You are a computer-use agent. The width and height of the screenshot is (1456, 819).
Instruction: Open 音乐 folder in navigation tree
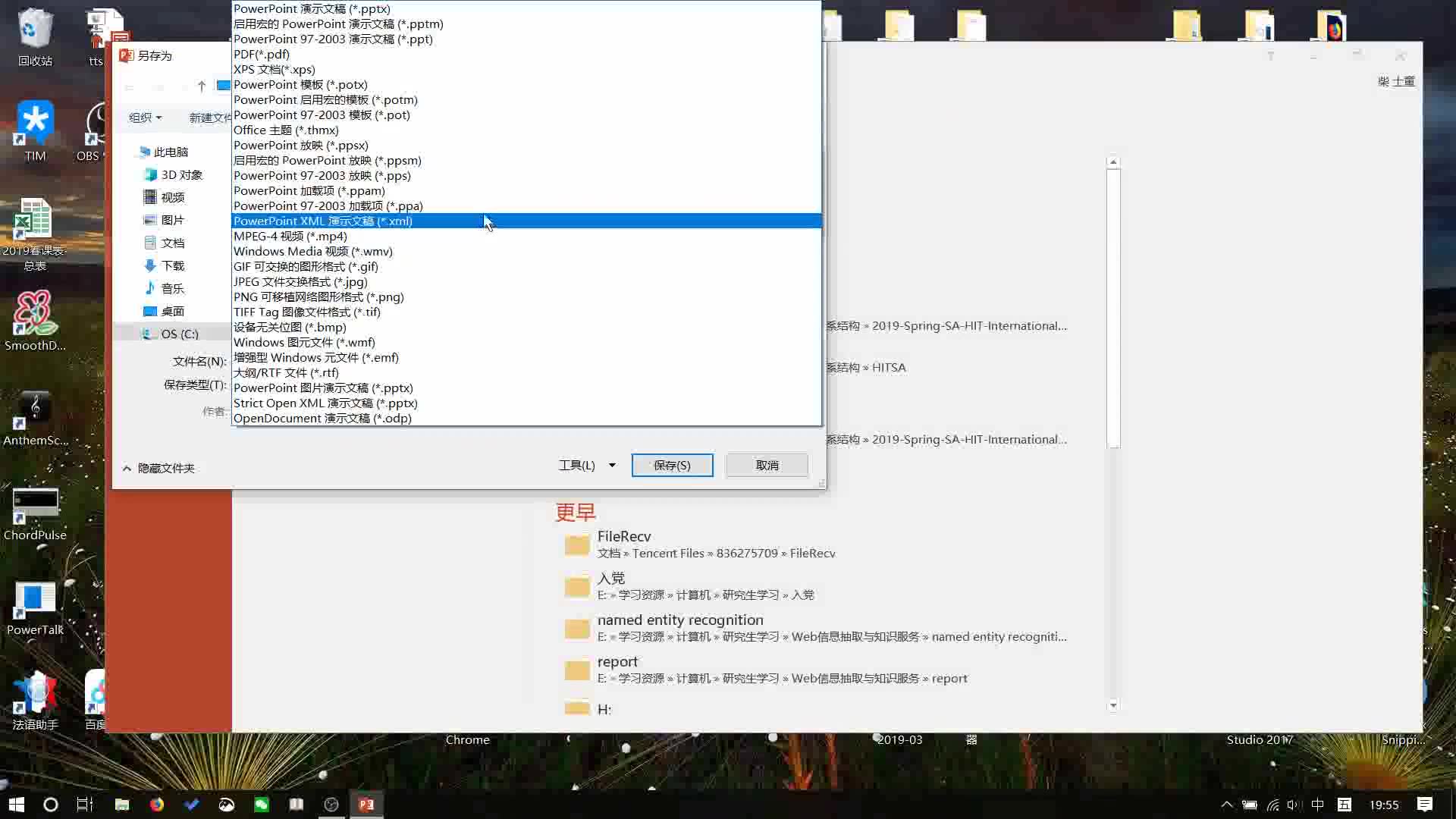165,288
